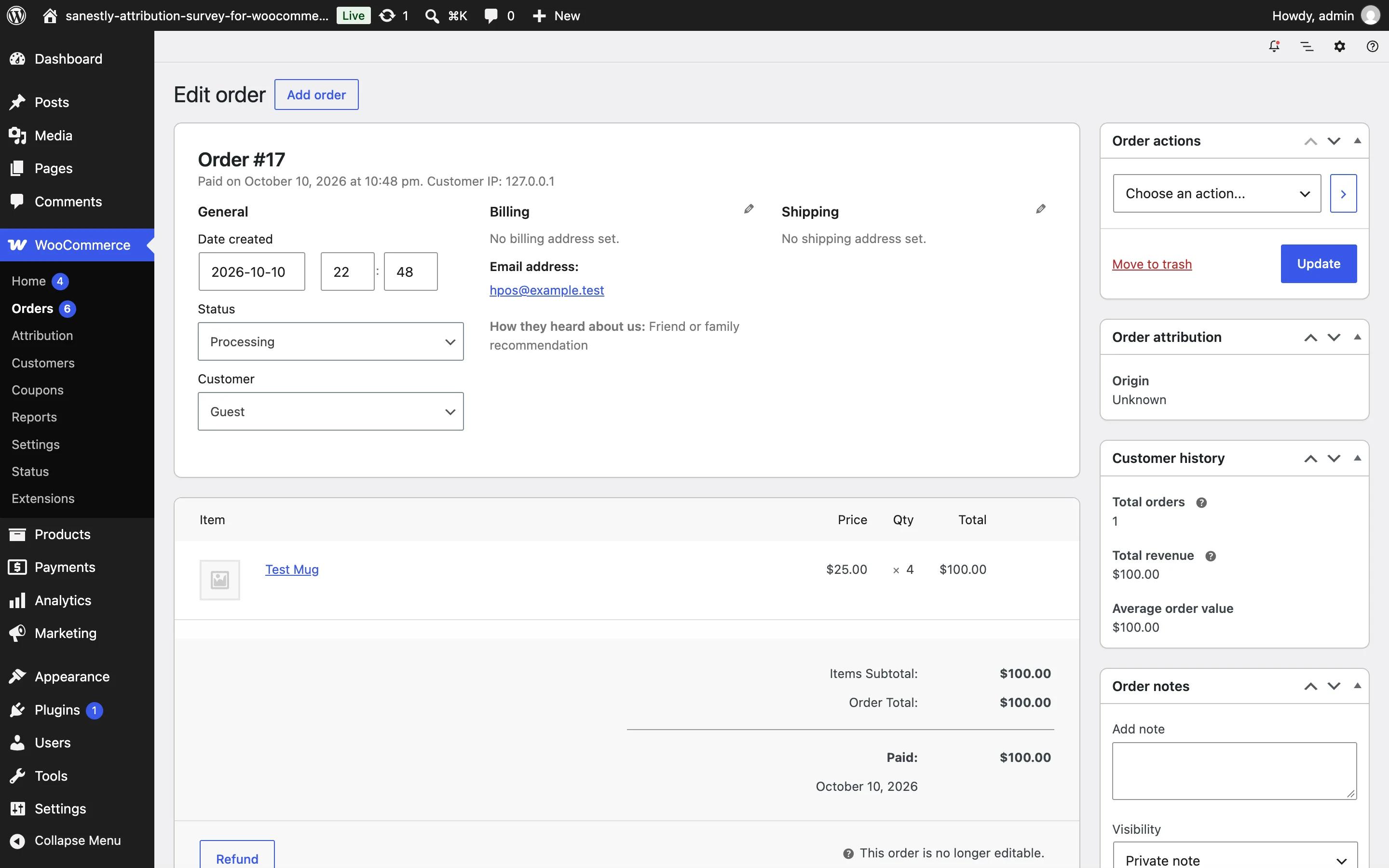This screenshot has width=1389, height=868.
Task: Click the Add note text area
Action: (1234, 771)
